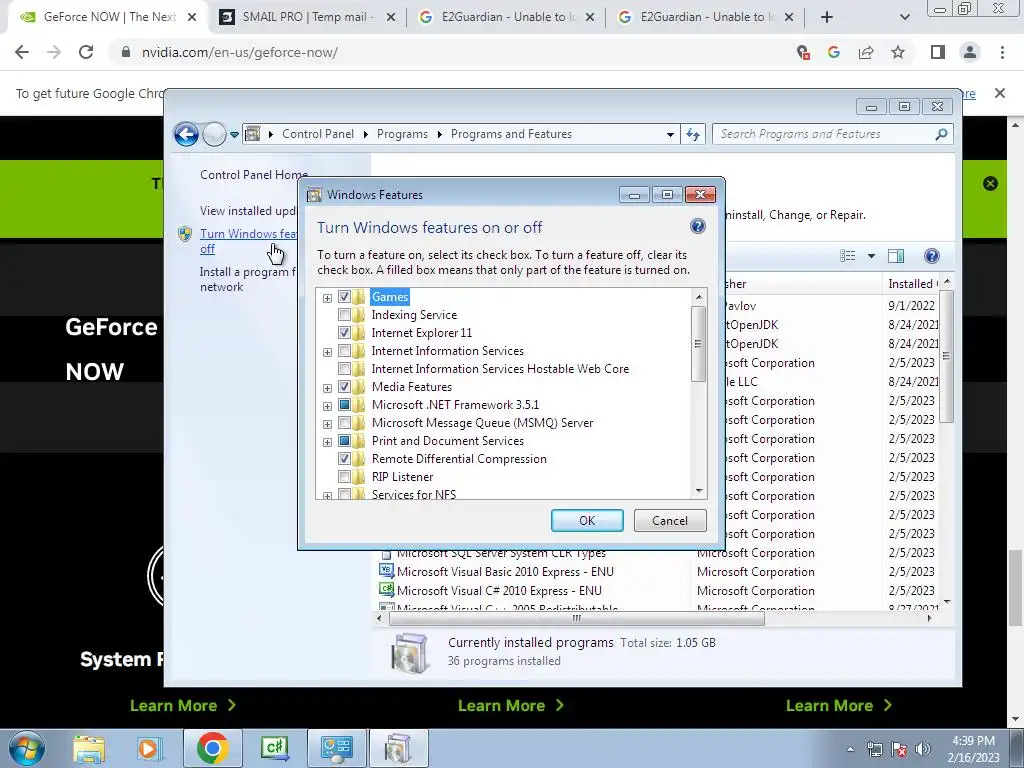
Task: Check the Indexing Service checkbox
Action: coord(344,315)
